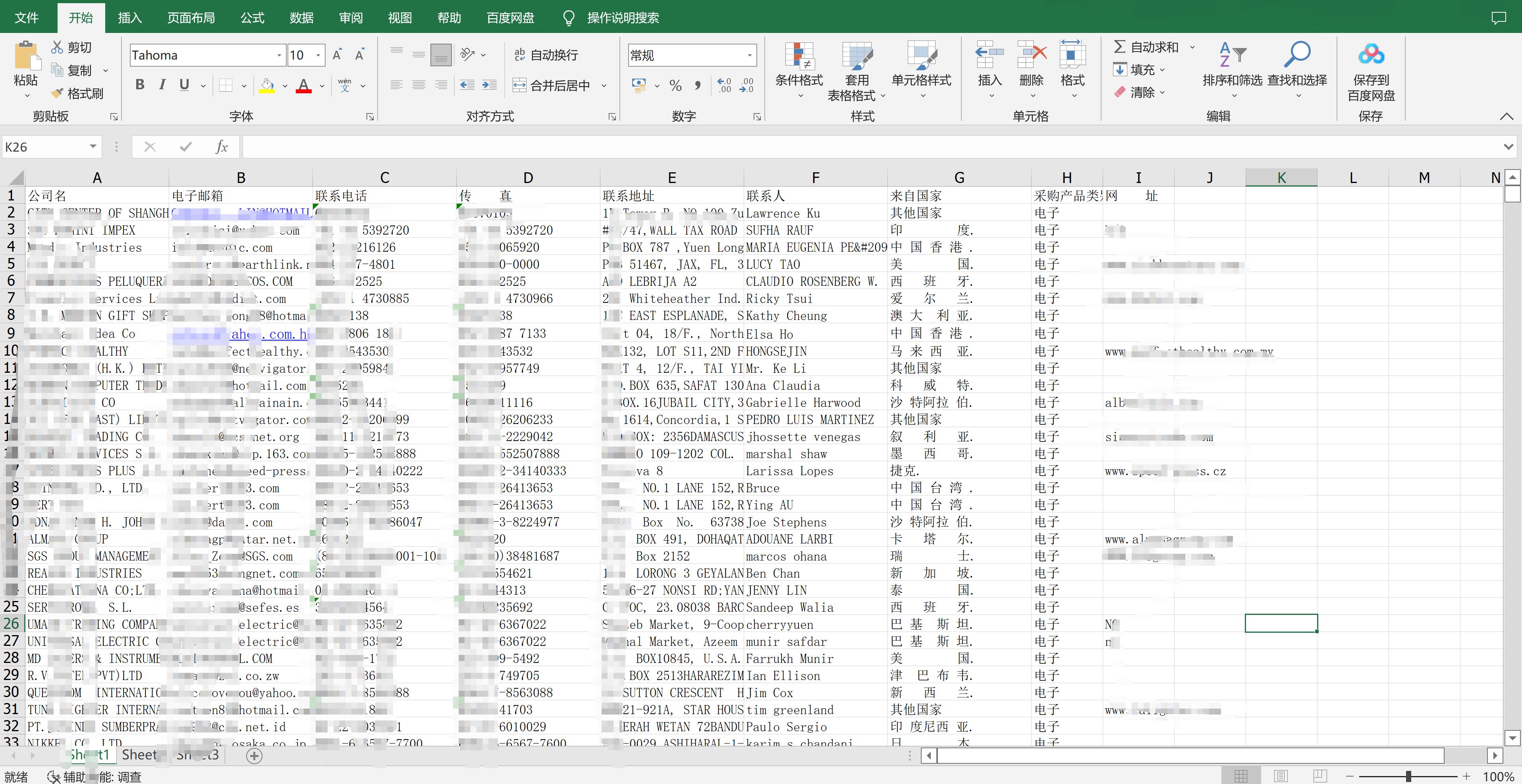The height and width of the screenshot is (784, 1522).
Task: Align cell text left
Action: click(396, 85)
